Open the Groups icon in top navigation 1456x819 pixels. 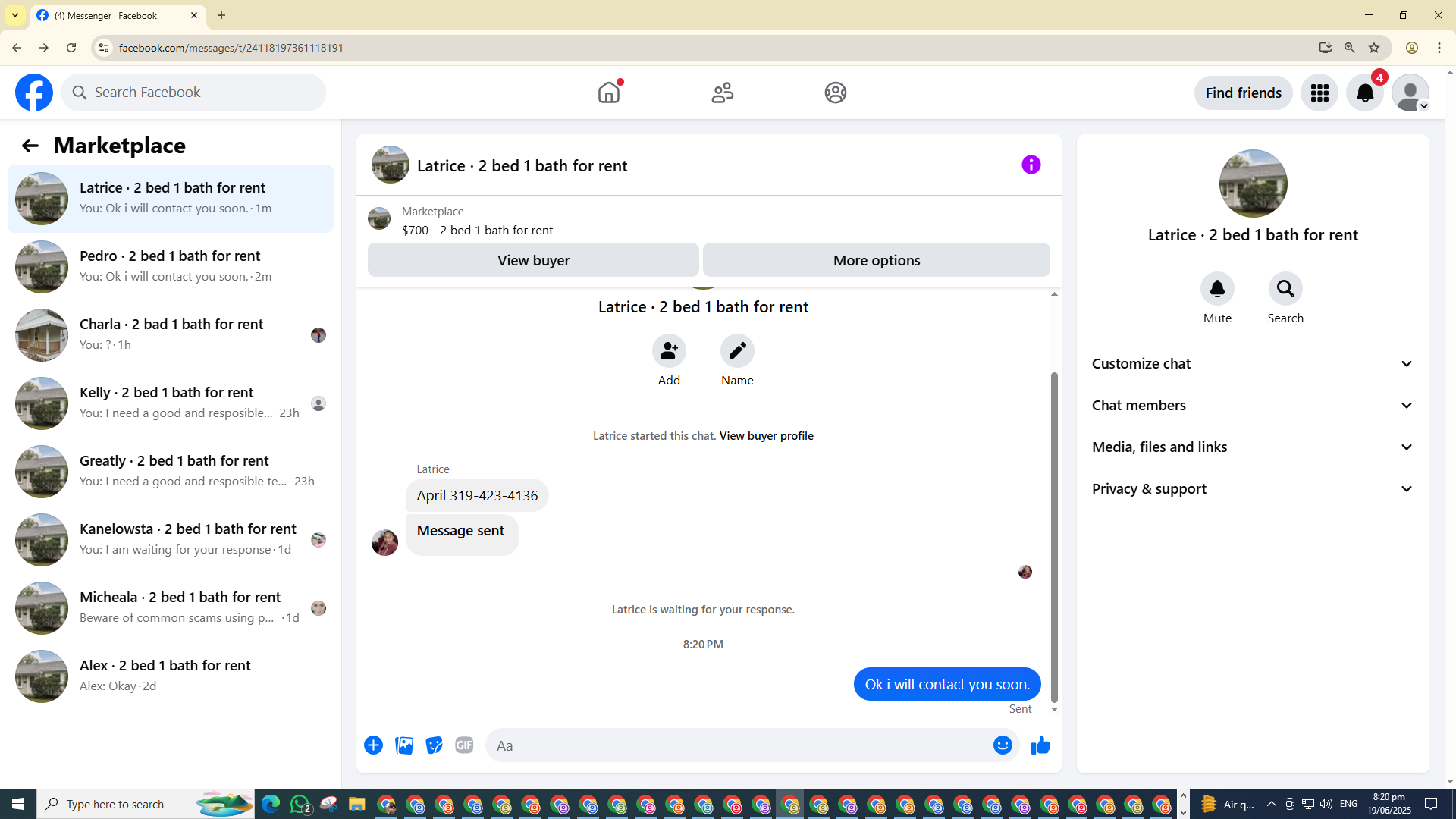pyautogui.click(x=836, y=93)
